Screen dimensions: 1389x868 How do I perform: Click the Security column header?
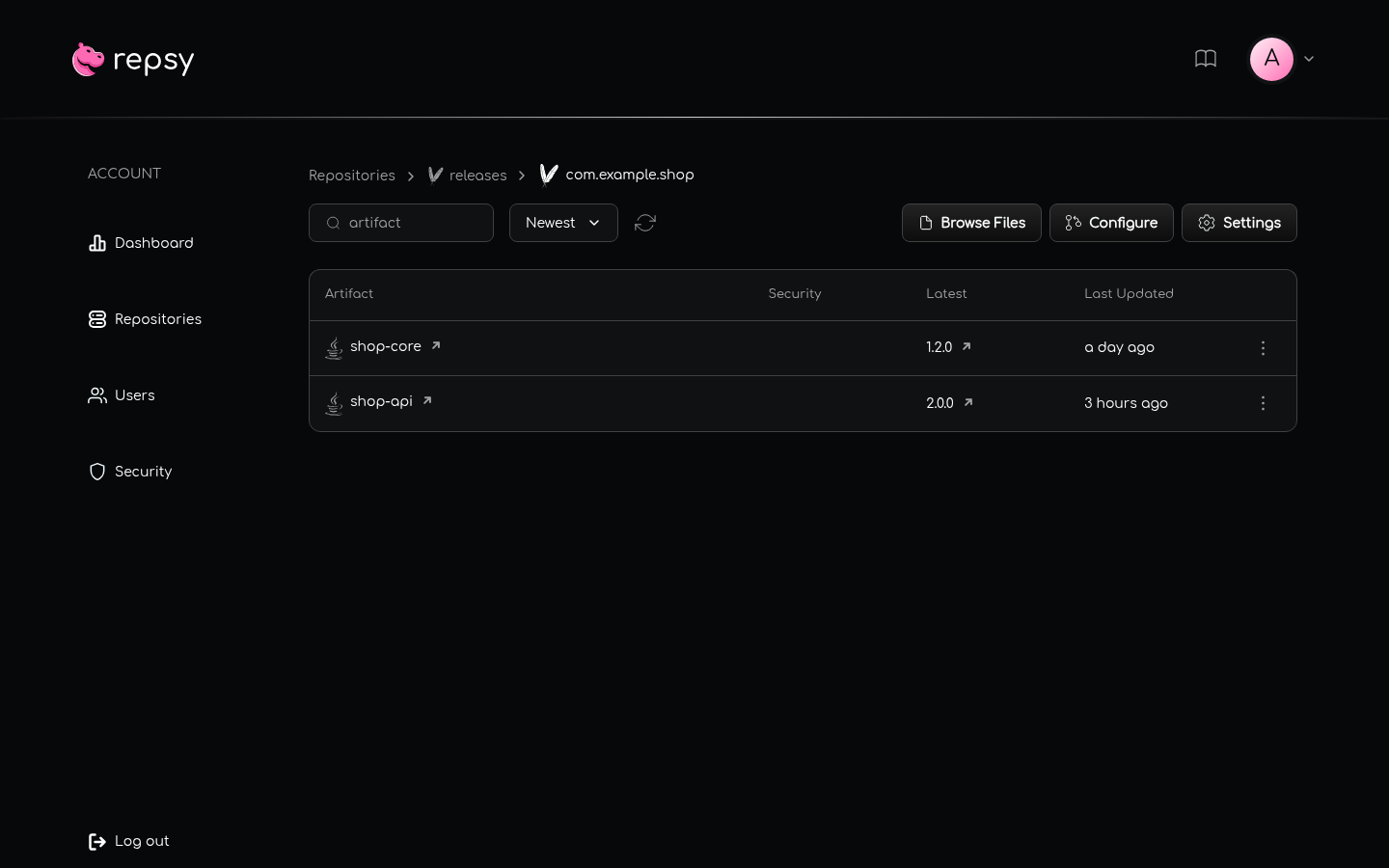click(x=795, y=294)
